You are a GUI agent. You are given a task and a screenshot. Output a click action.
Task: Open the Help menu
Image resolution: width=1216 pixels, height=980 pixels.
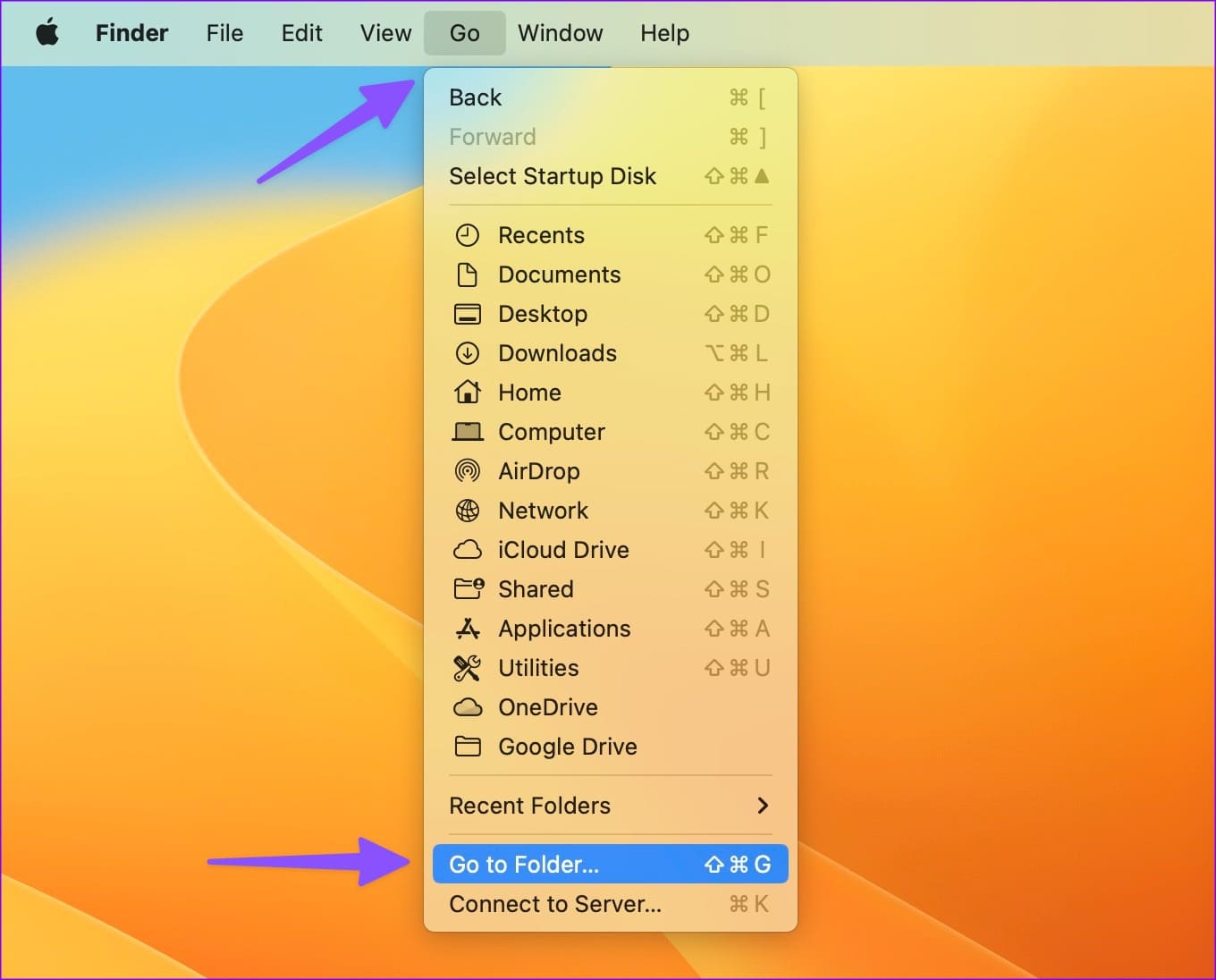coord(664,33)
